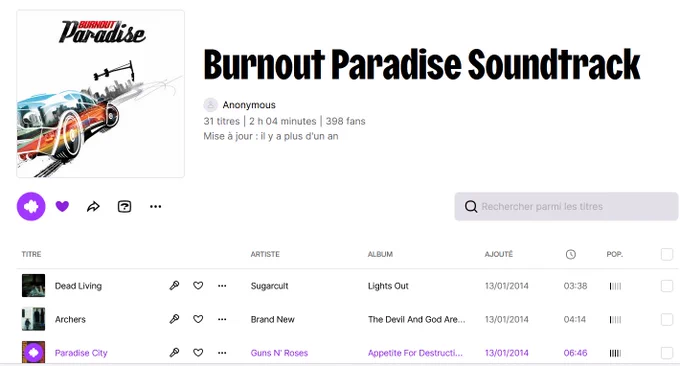Open more options for Paradise City
The image size is (680, 366).
(222, 353)
